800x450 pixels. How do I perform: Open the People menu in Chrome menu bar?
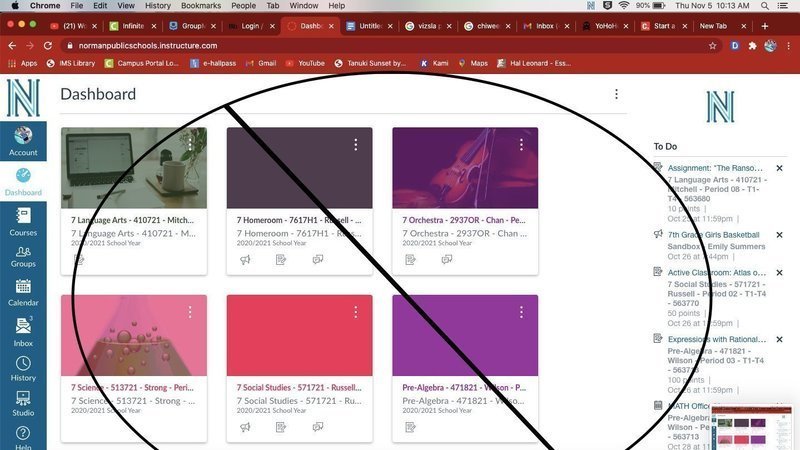point(243,6)
